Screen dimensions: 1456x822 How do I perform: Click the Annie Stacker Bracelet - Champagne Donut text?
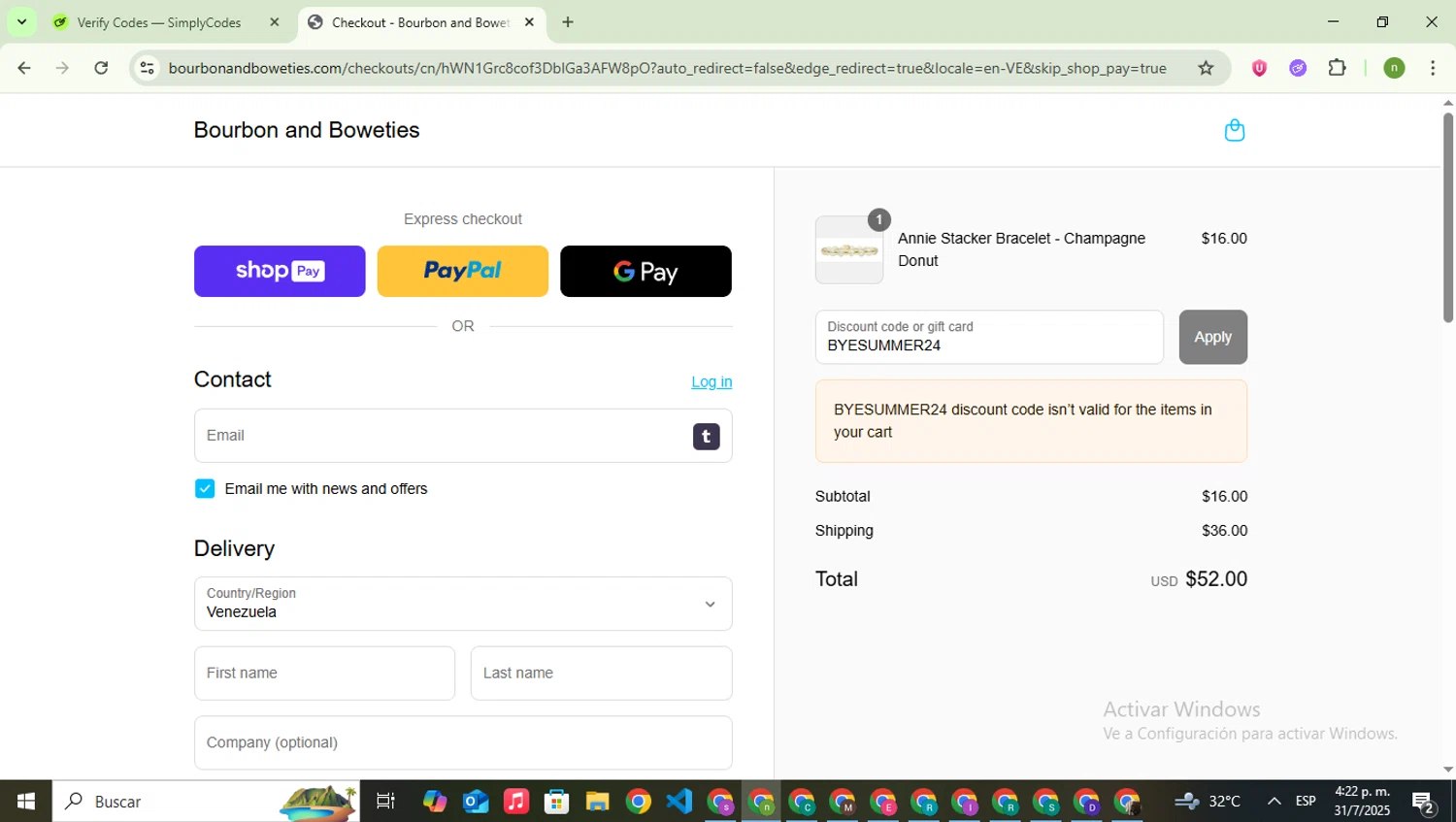(1021, 249)
